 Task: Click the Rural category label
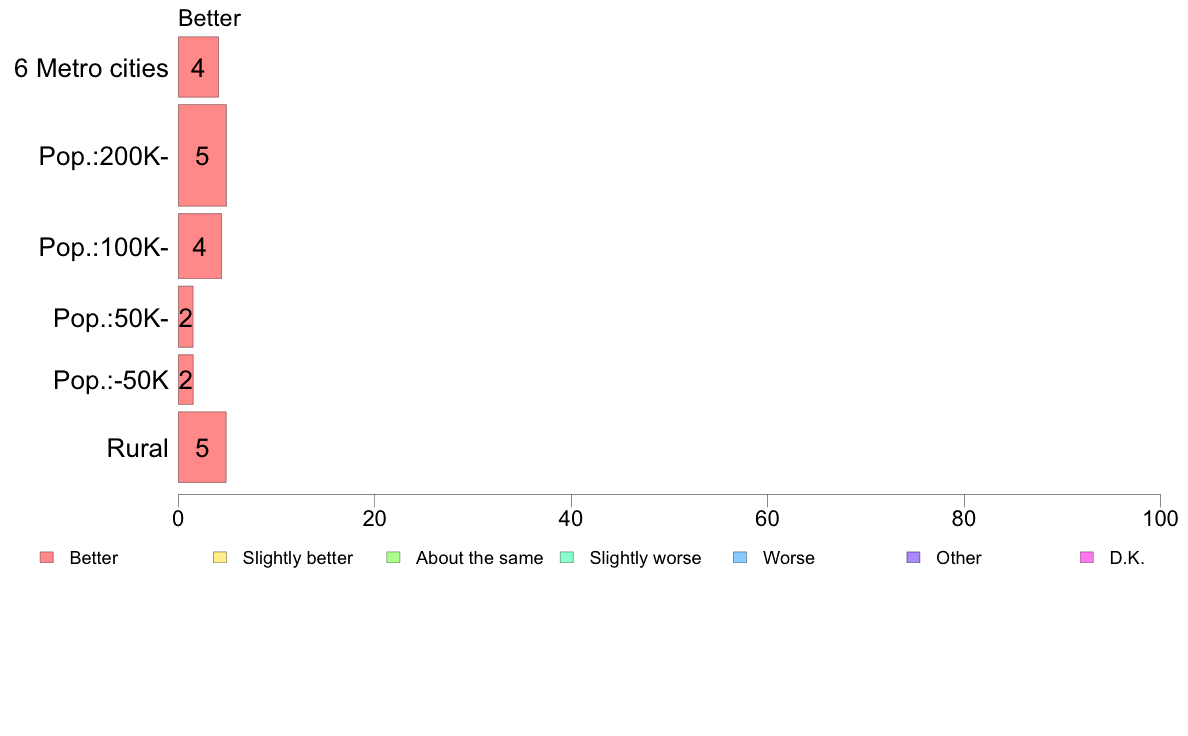(x=137, y=448)
